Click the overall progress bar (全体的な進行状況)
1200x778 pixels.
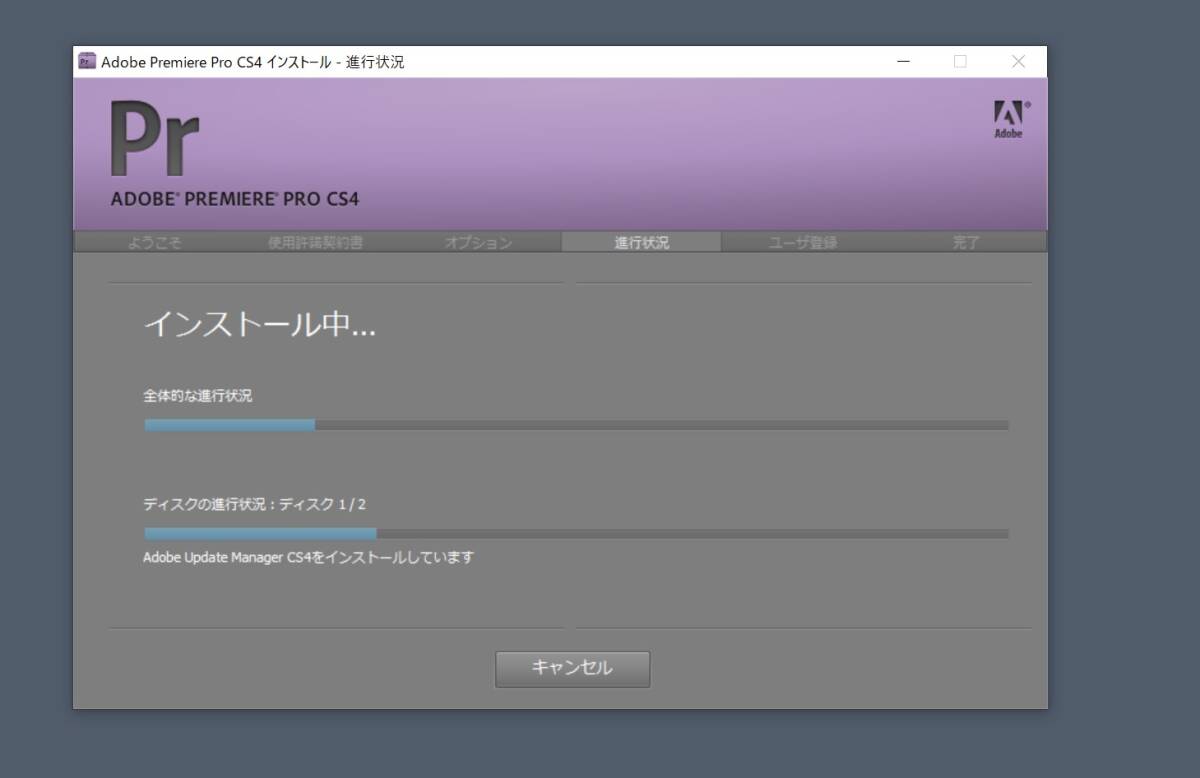(x=576, y=425)
